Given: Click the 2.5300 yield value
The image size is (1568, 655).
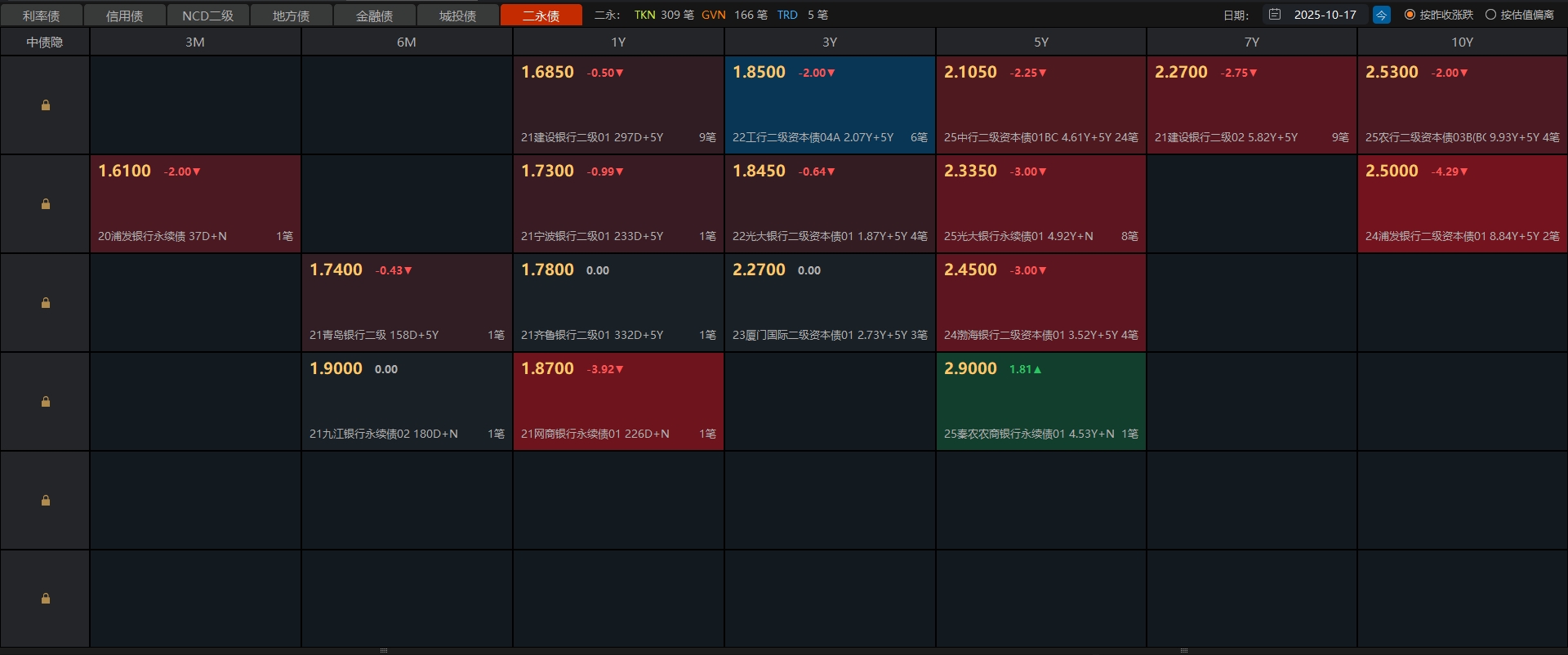Looking at the screenshot, I should pyautogui.click(x=1392, y=72).
